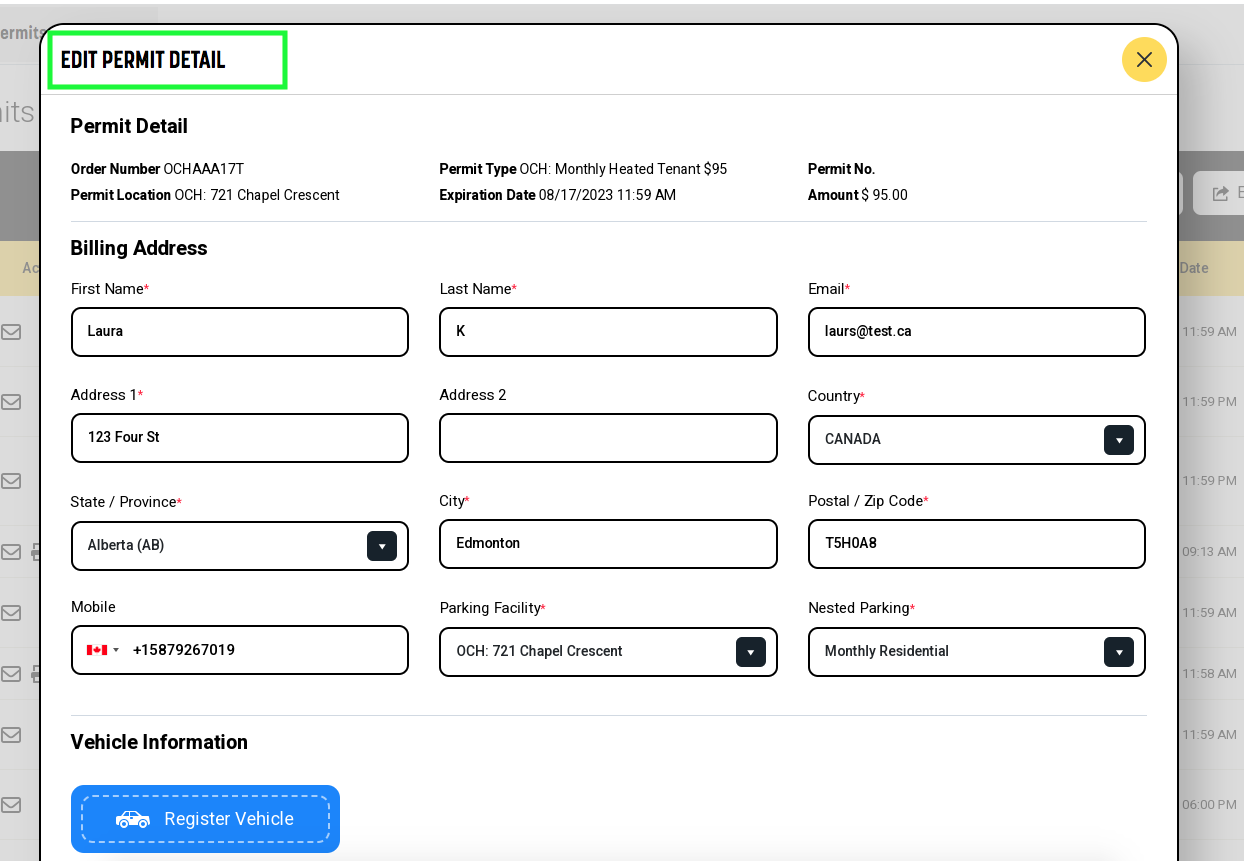Expand the Nested Parking dropdown Monthly Residential
1244x861 pixels.
tap(976, 652)
